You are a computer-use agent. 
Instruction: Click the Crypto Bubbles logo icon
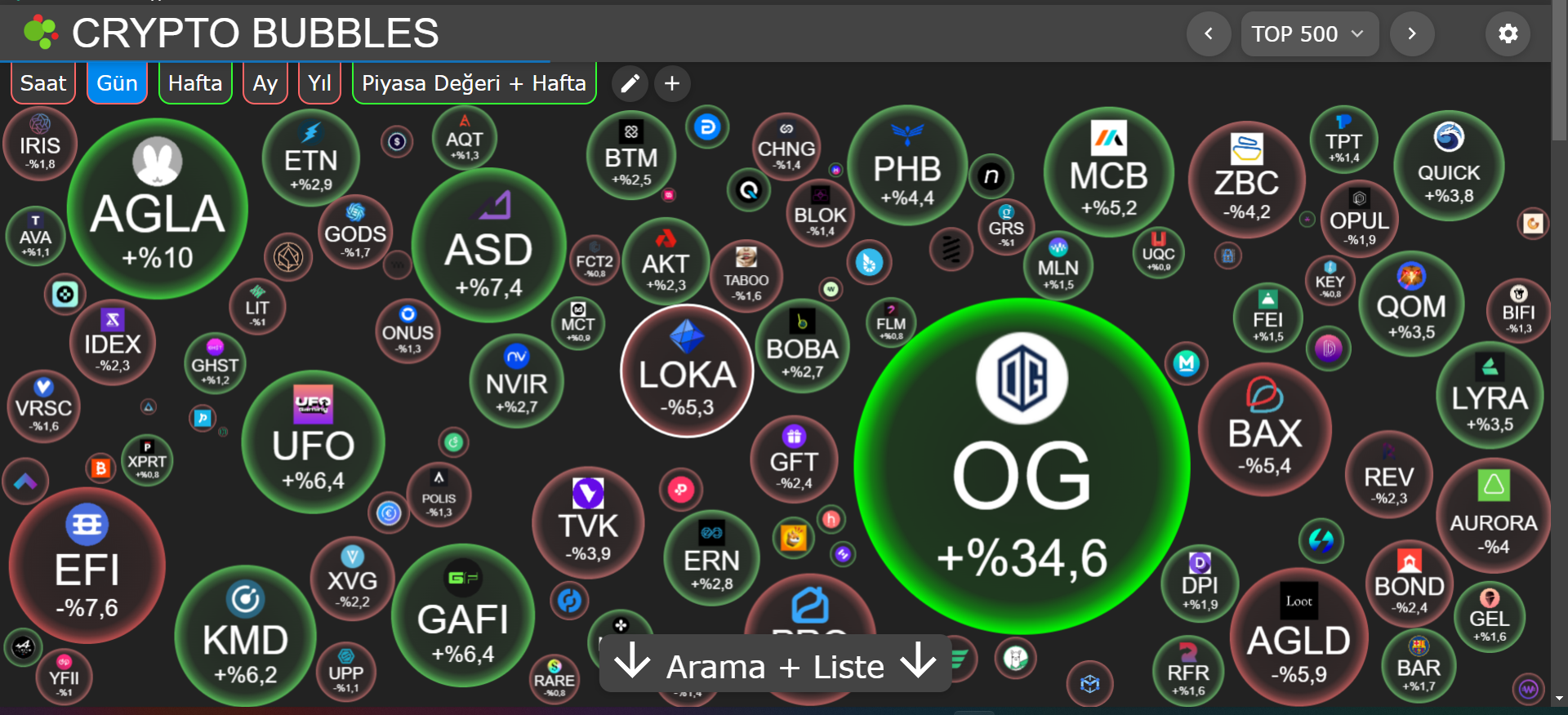click(40, 33)
